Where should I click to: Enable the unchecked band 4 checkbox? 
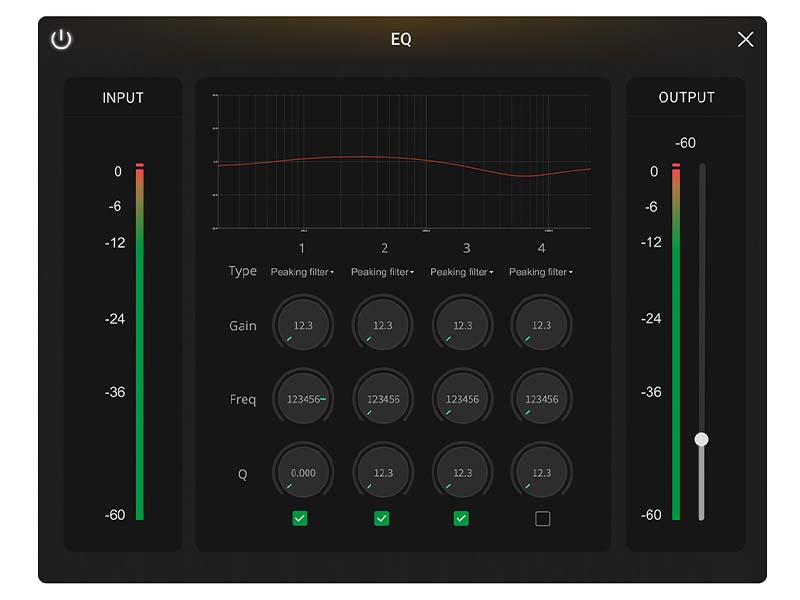click(x=542, y=518)
